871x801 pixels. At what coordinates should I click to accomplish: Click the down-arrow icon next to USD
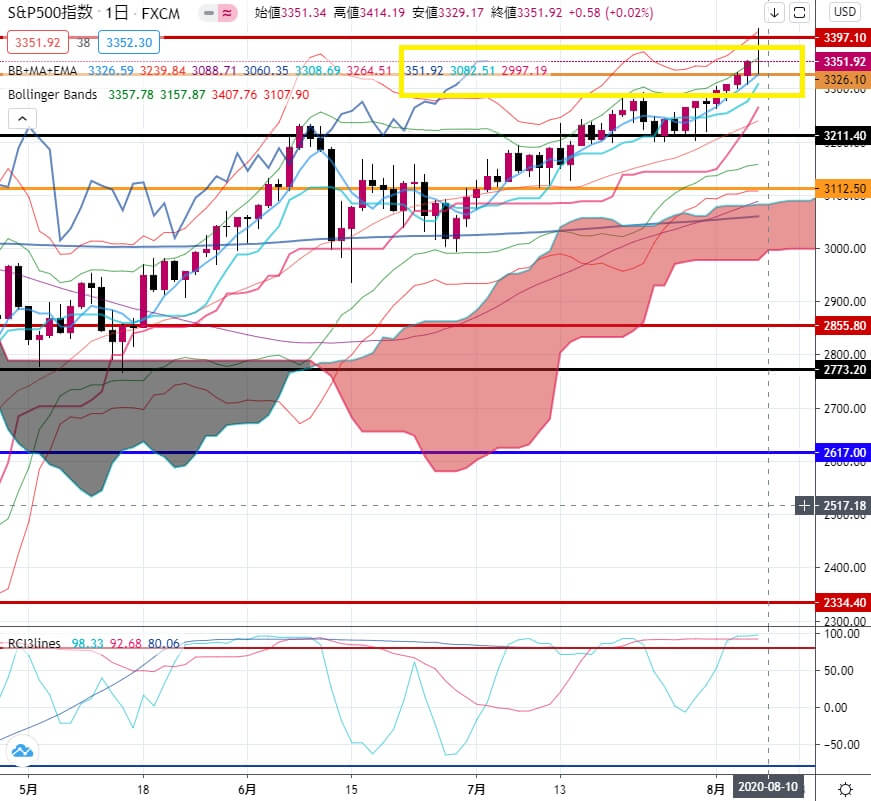tap(774, 12)
